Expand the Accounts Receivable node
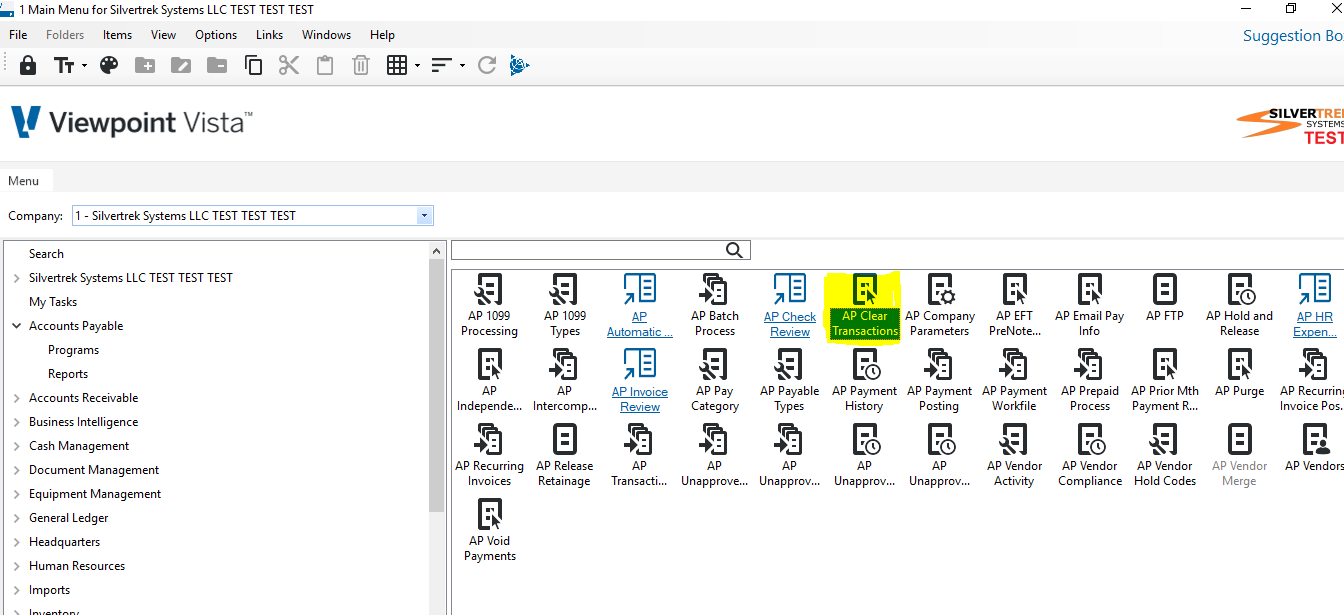This screenshot has height=615, width=1344. coord(16,398)
